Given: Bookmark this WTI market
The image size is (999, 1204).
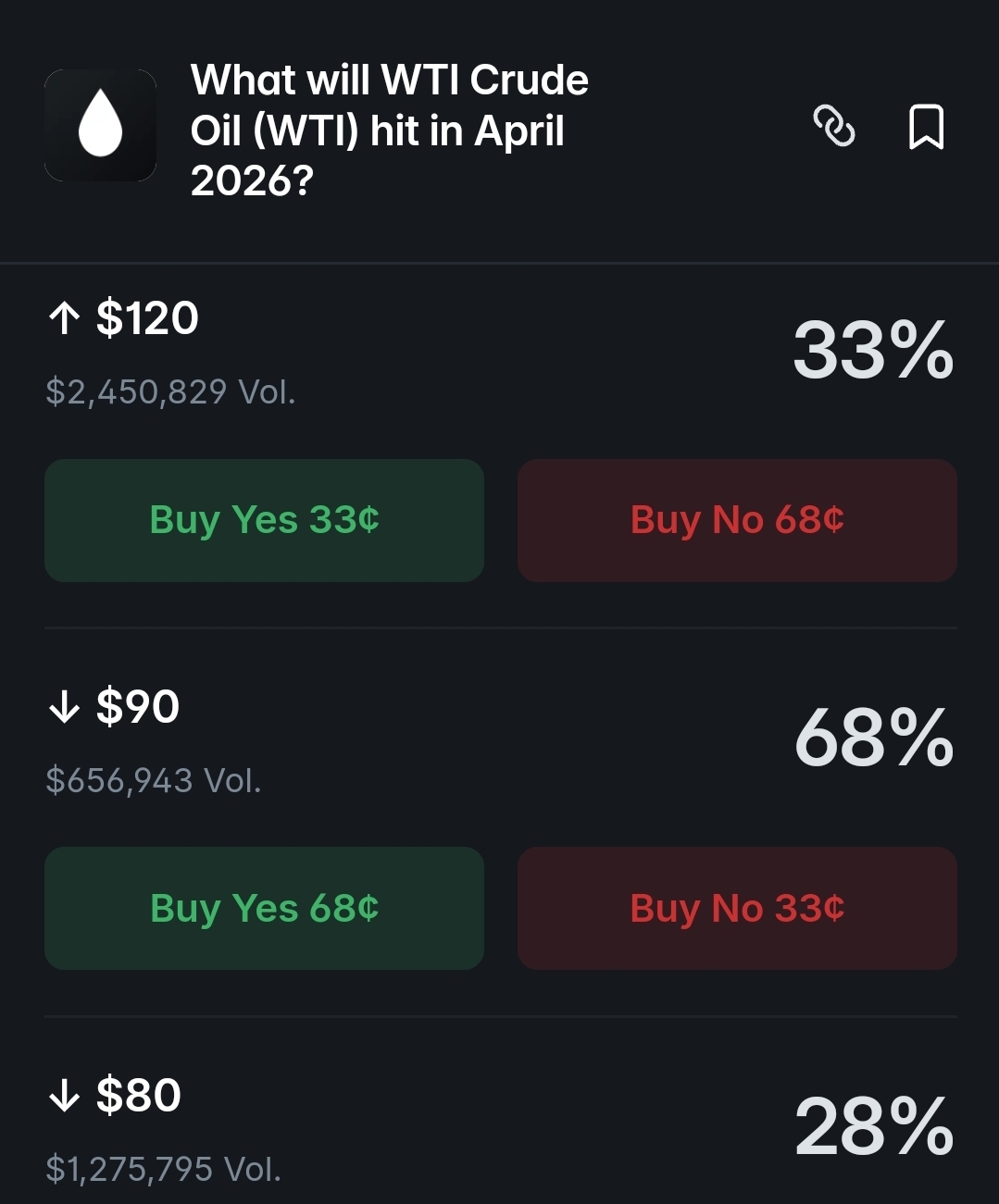Looking at the screenshot, I should pos(926,127).
